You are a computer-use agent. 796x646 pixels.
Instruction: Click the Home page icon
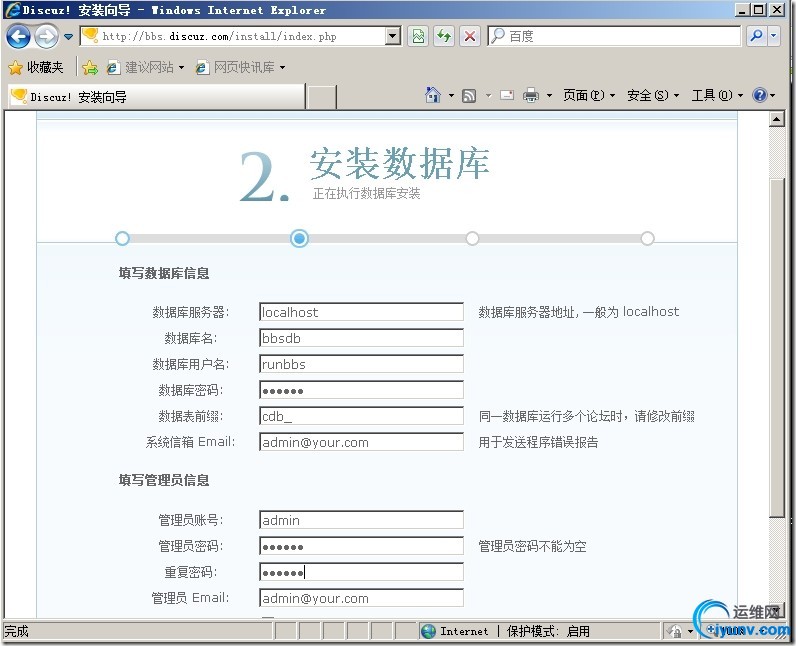(x=433, y=95)
